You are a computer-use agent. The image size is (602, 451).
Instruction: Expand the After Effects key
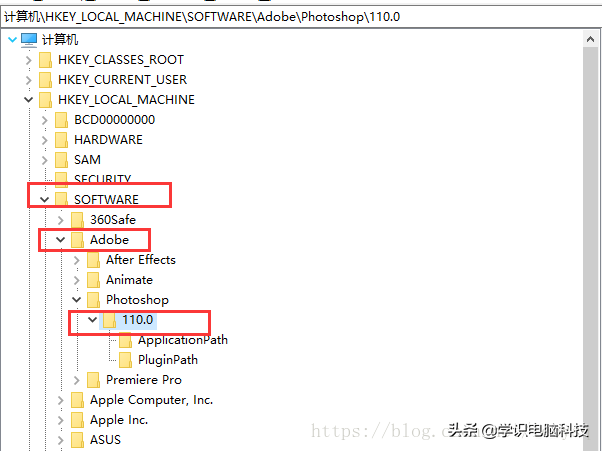(77, 260)
